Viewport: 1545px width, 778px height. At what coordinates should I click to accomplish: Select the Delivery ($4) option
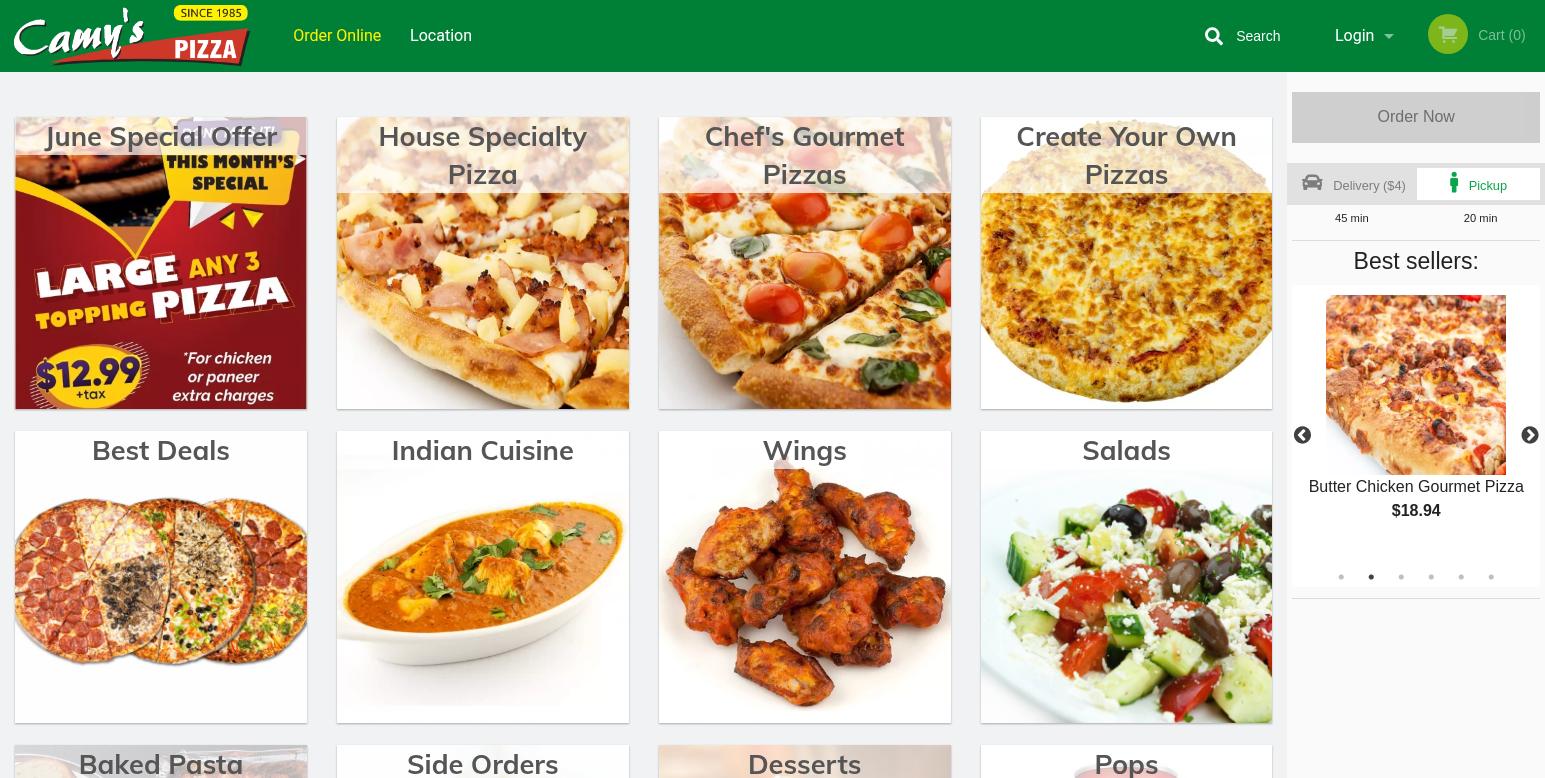[x=1352, y=185]
